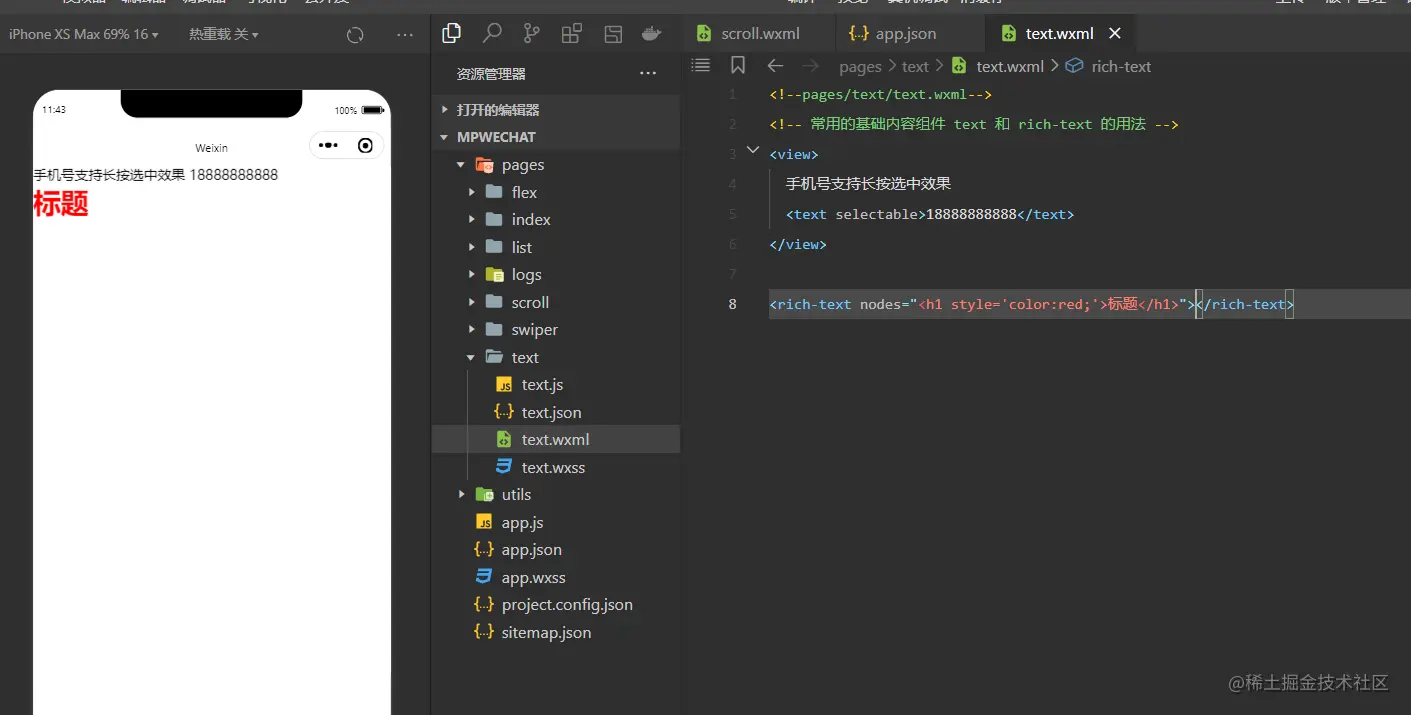Tap the mini program capsule menu dots

pos(328,146)
